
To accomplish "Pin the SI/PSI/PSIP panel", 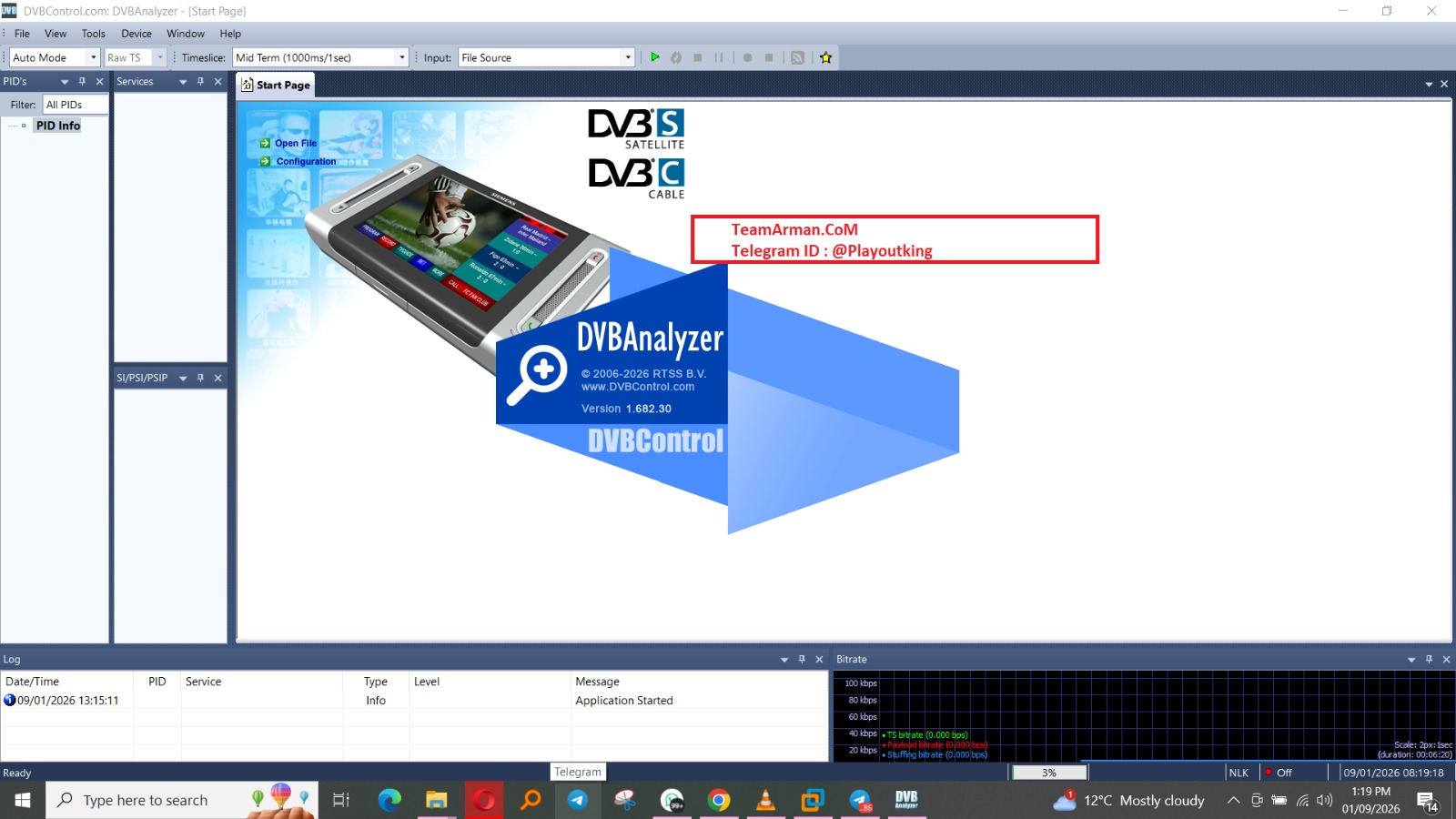I will pyautogui.click(x=200, y=378).
